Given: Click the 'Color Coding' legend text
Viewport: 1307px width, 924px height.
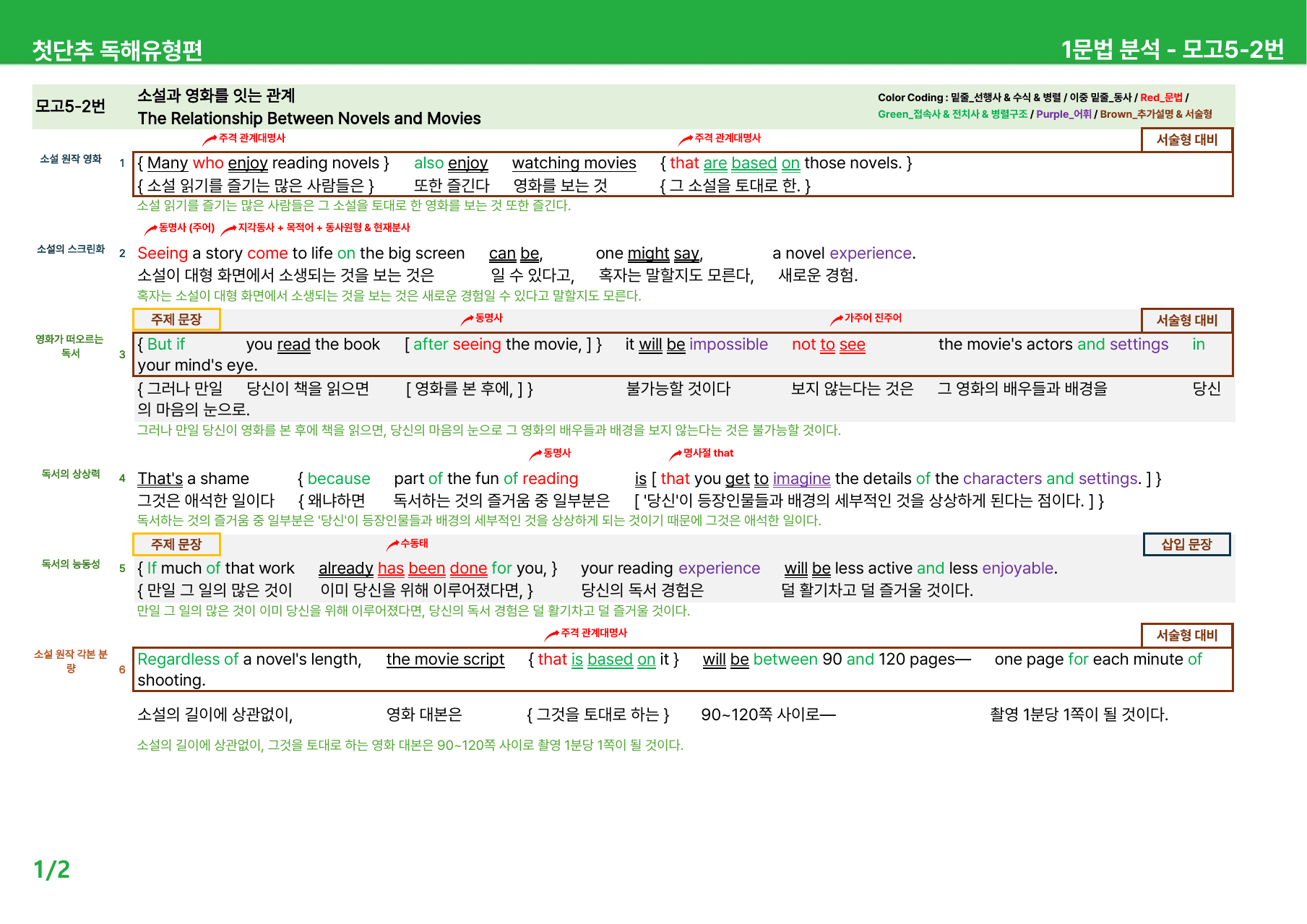Looking at the screenshot, I should (x=910, y=98).
